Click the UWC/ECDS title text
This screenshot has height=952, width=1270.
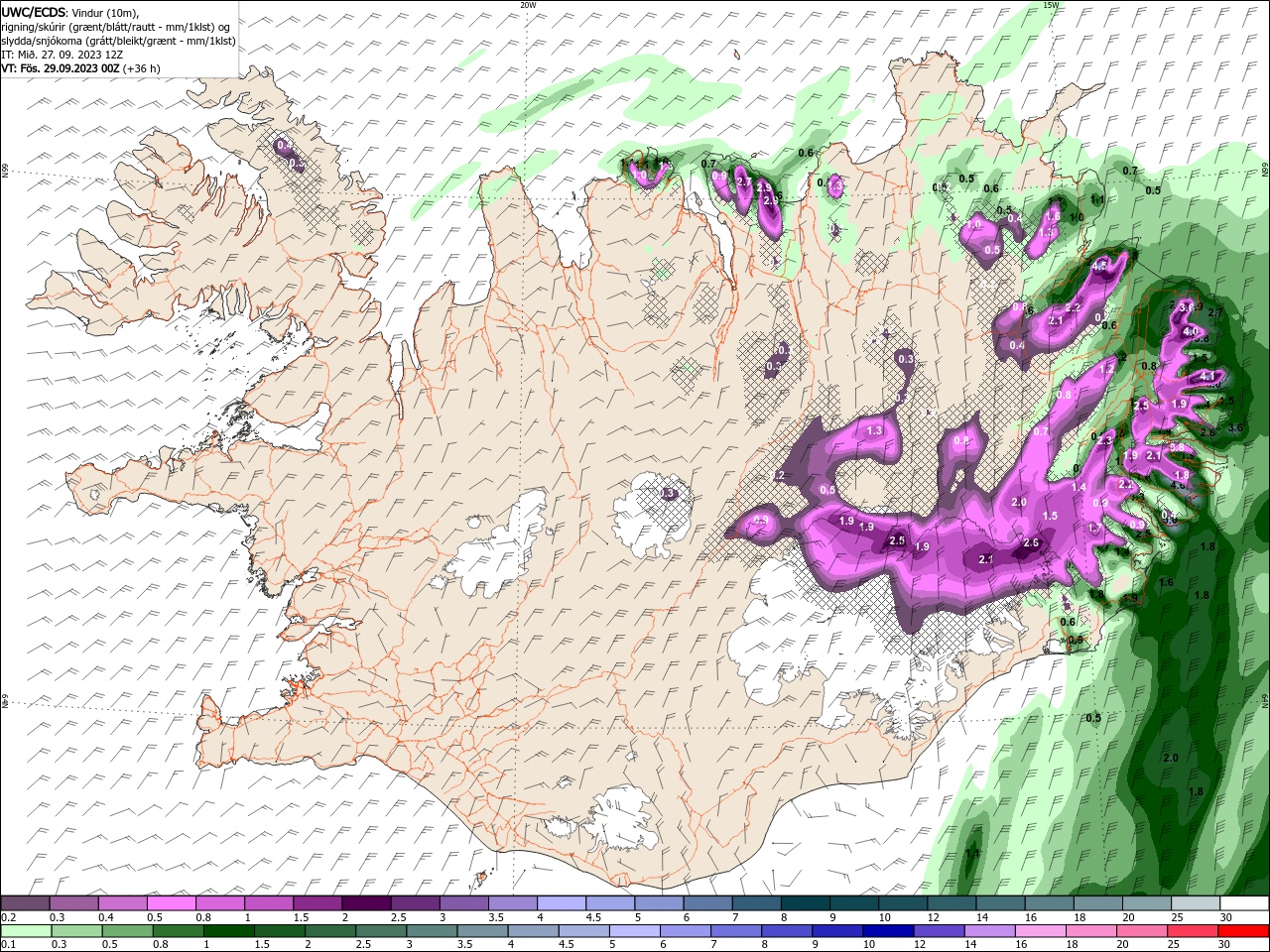point(34,12)
